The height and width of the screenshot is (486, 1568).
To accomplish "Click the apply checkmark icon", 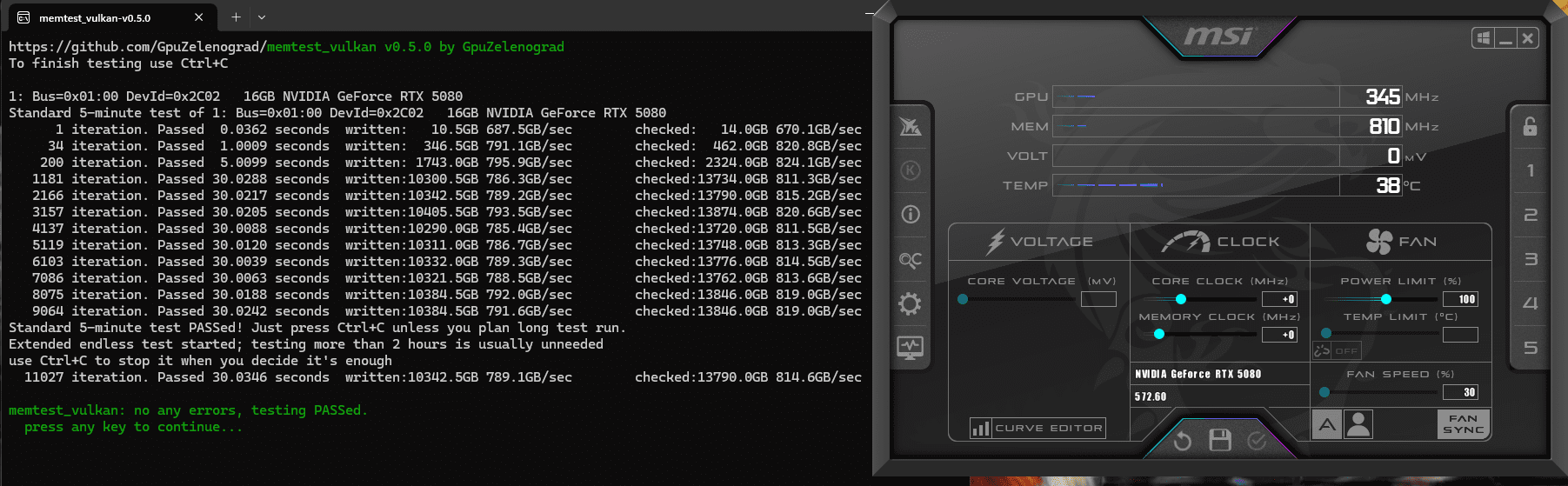I will coord(1257,441).
